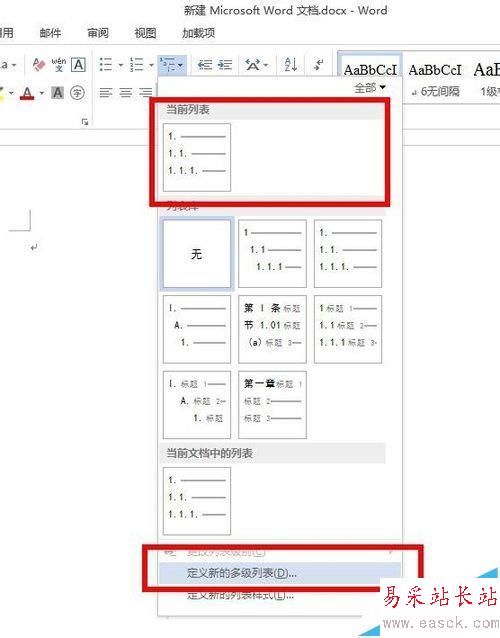Select the 当前文档中的列表 thumbnail

(x=197, y=501)
